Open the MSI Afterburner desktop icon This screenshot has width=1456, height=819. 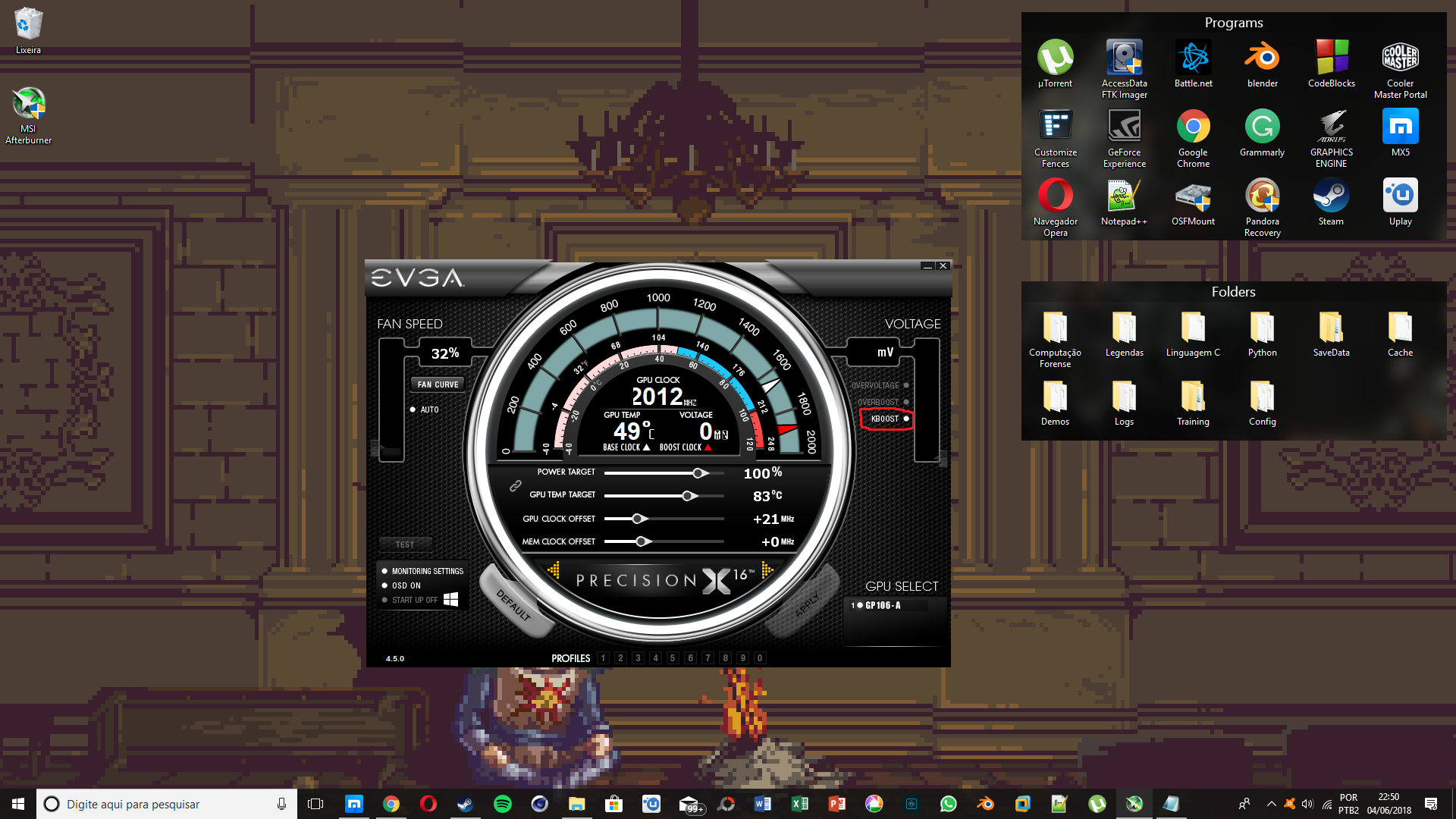(28, 115)
